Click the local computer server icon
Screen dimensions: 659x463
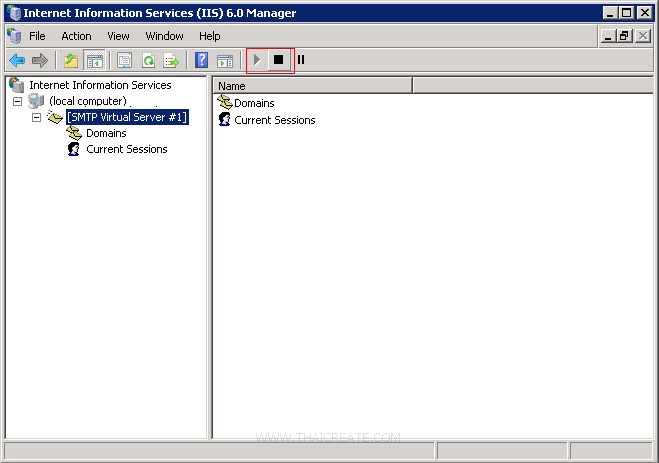point(36,101)
